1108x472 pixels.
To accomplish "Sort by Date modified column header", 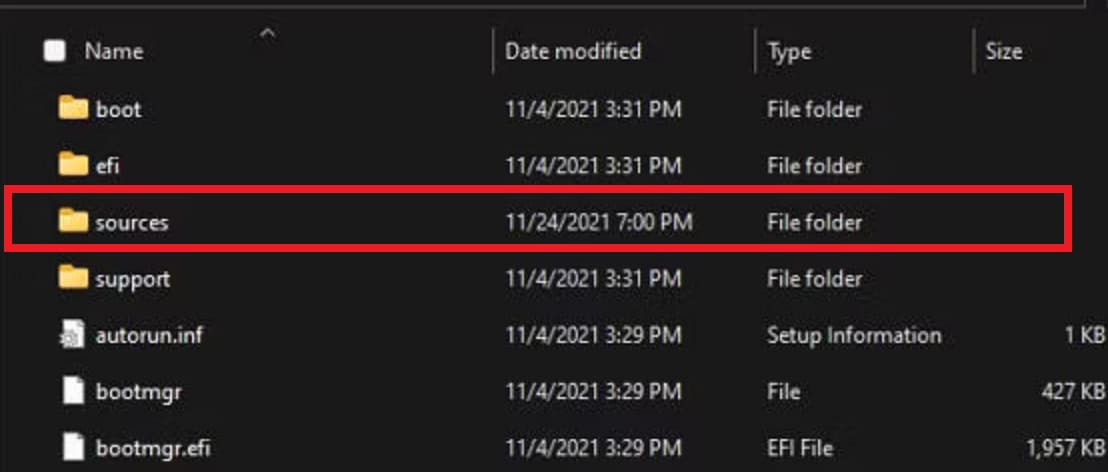I will click(573, 51).
